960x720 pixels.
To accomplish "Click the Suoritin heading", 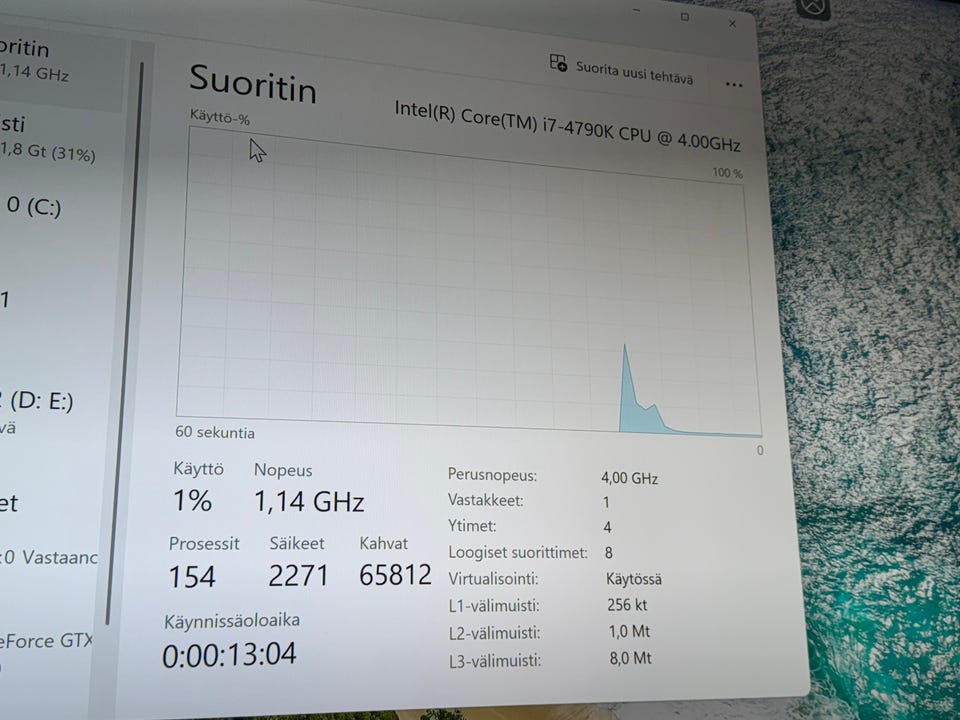I will pyautogui.click(x=253, y=84).
